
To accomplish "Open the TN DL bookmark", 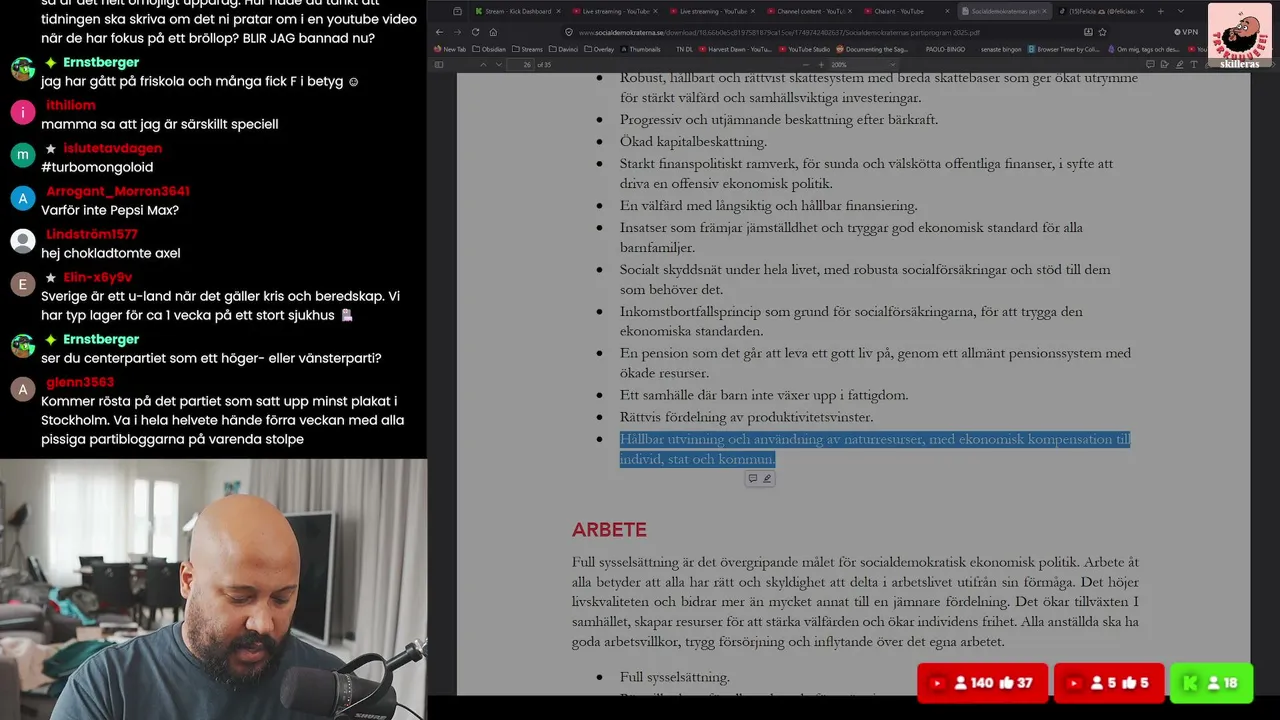I will 684,48.
